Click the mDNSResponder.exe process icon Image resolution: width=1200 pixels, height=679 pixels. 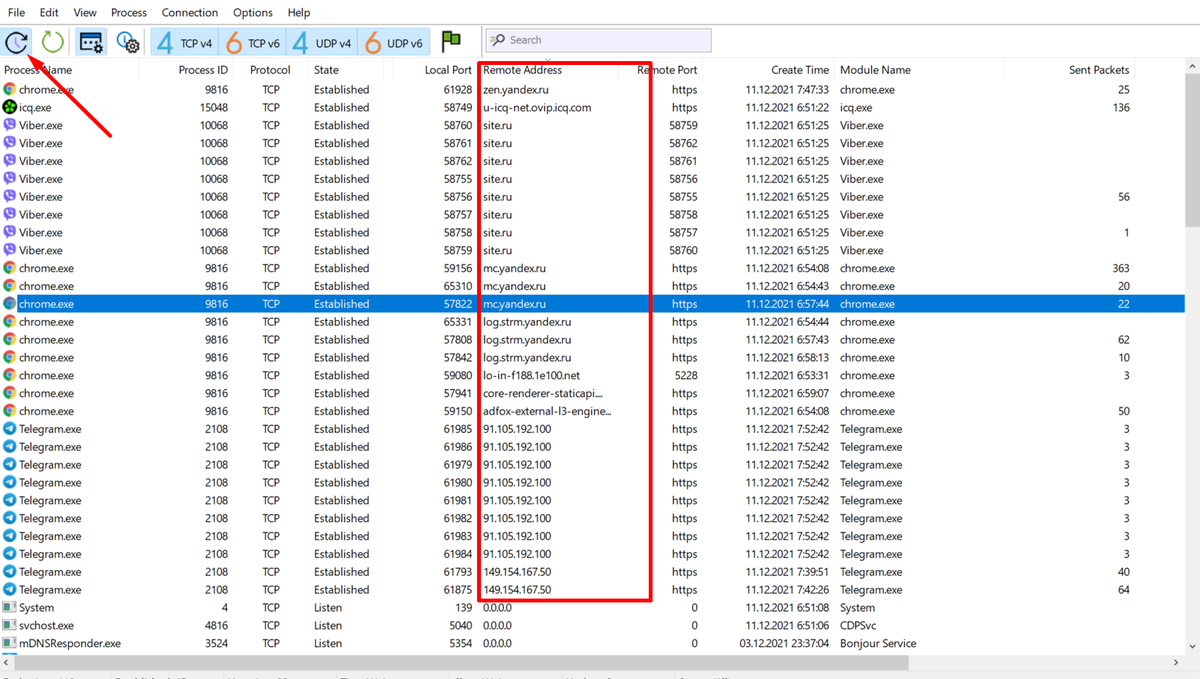pos(9,643)
